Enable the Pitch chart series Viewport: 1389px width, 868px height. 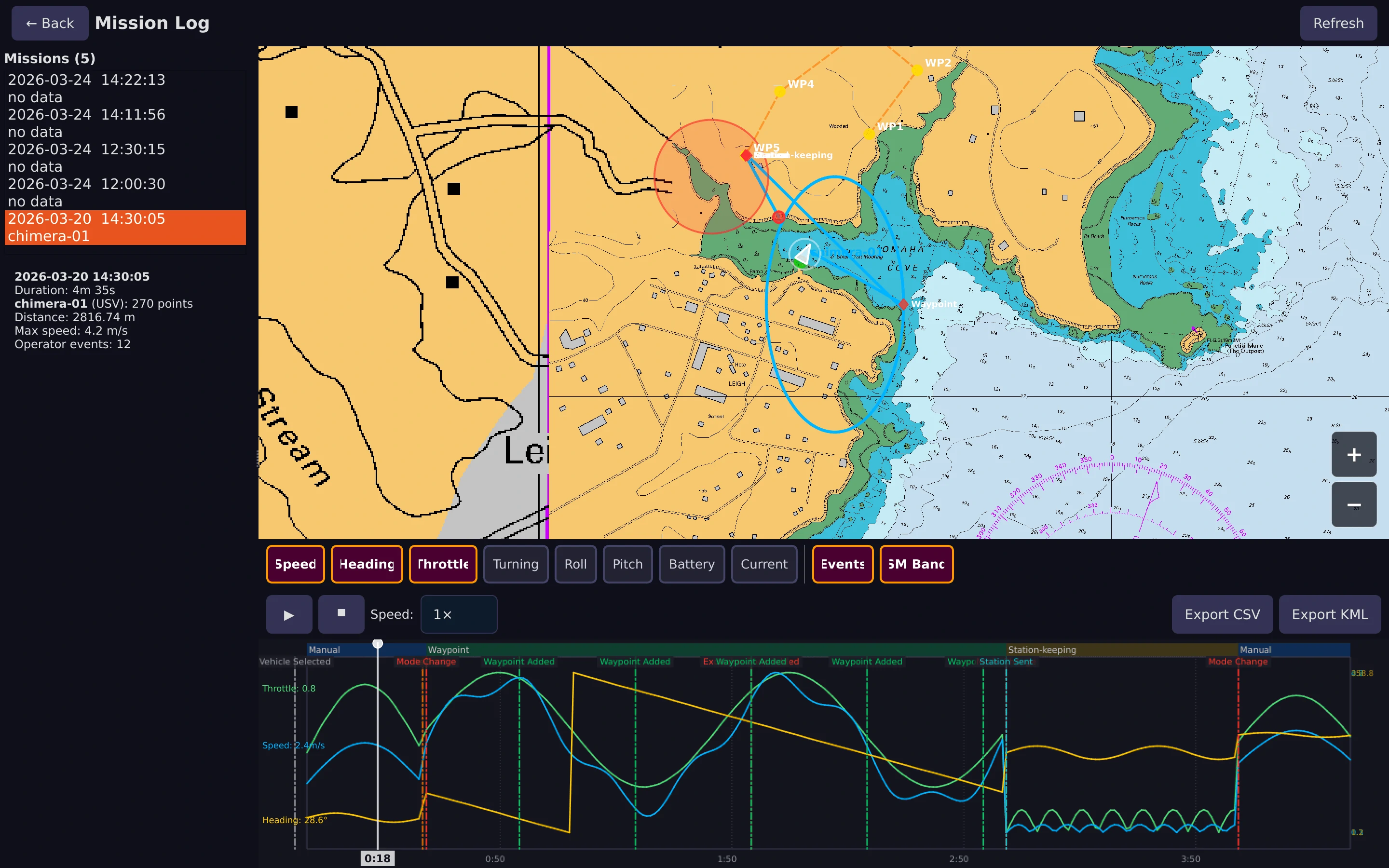[x=627, y=564]
